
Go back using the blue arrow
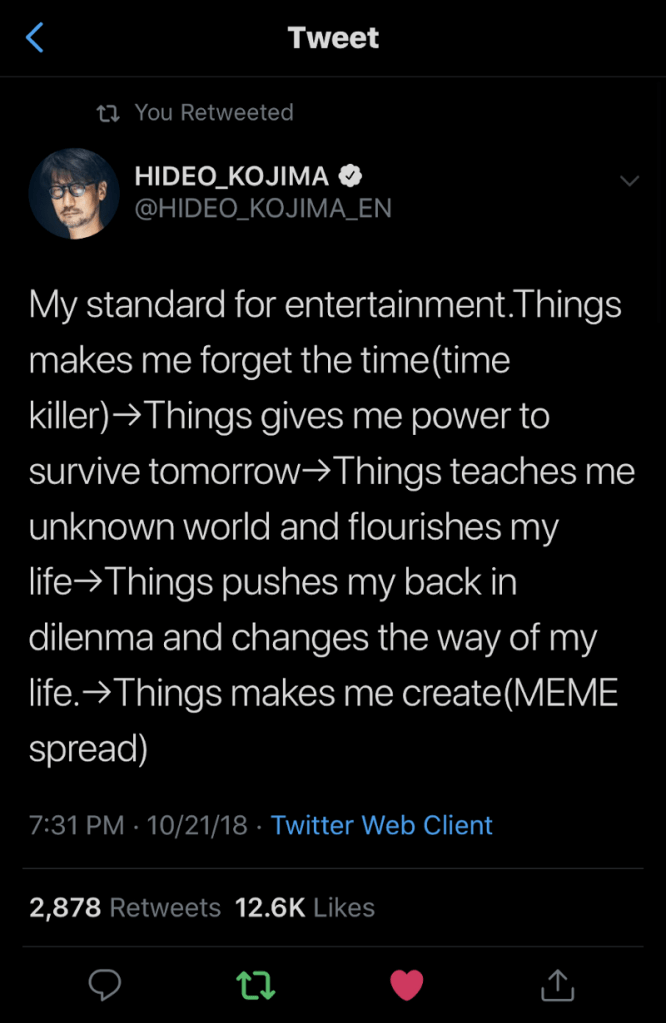36,39
